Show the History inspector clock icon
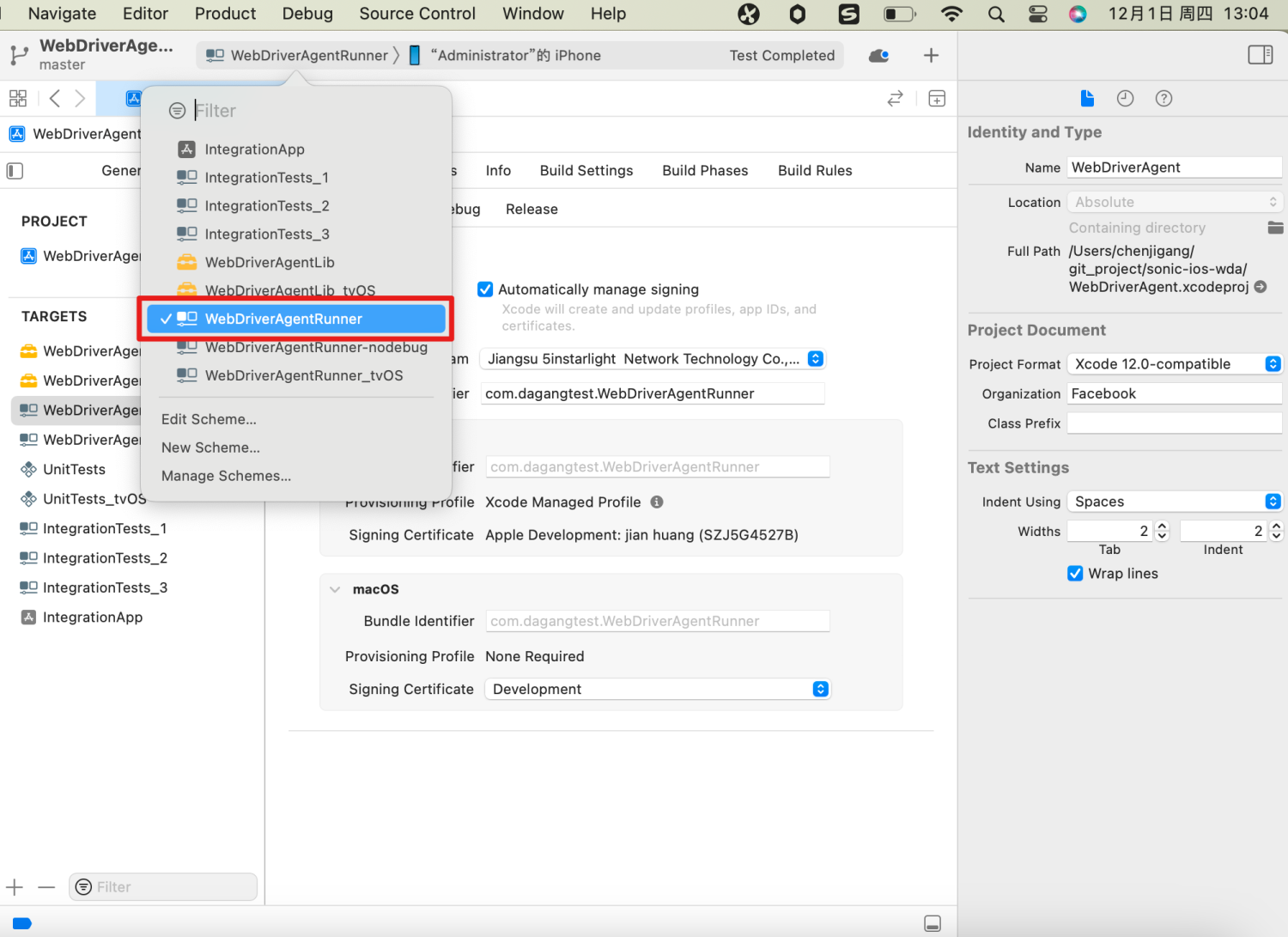1288x937 pixels. click(1125, 99)
